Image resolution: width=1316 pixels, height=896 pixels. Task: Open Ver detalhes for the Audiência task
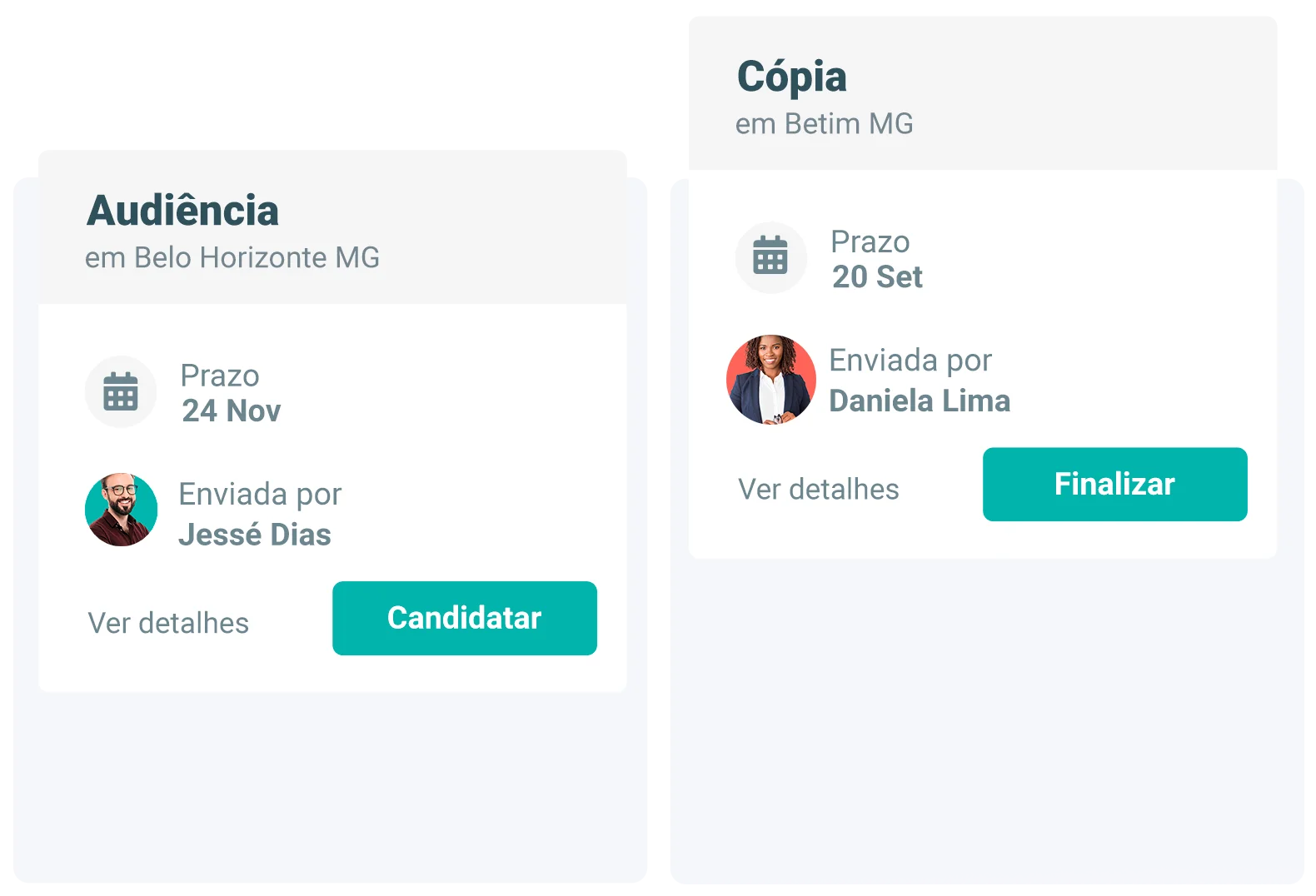168,623
